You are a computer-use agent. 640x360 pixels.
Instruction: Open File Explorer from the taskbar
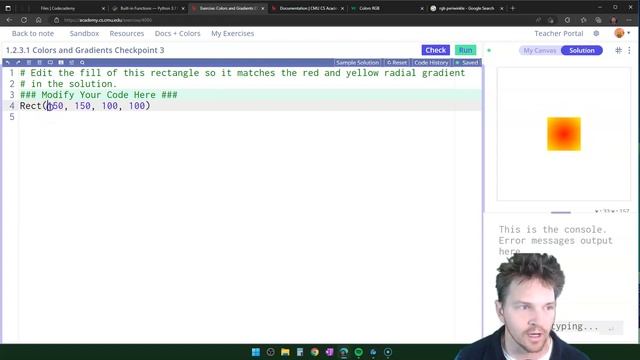[x=285, y=352]
